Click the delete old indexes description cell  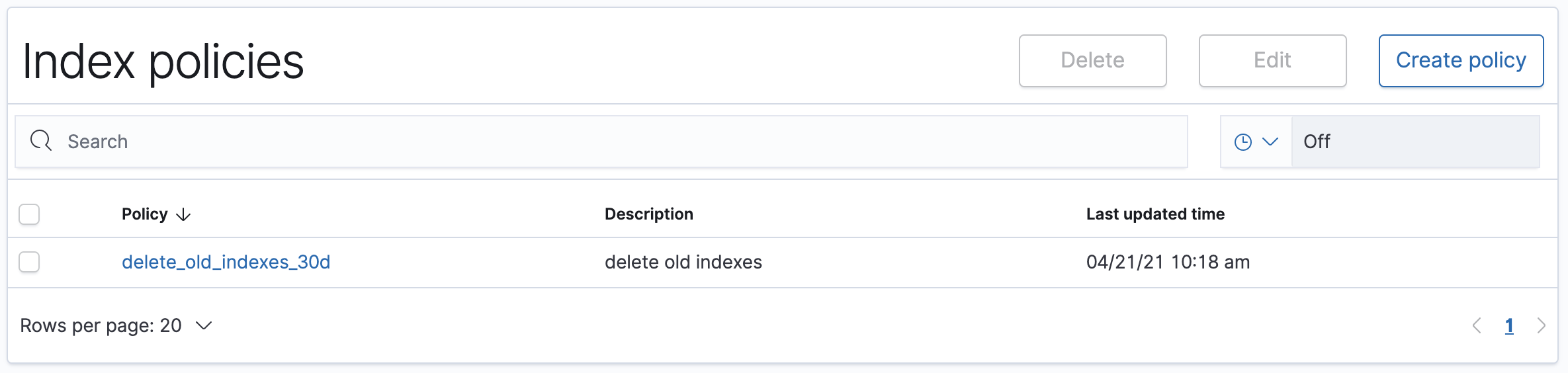(683, 262)
